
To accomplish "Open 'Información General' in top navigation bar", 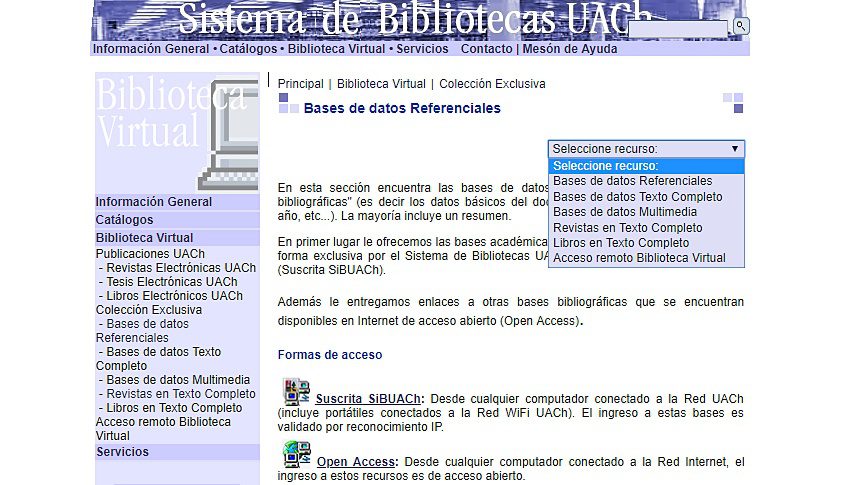I will (x=151, y=49).
